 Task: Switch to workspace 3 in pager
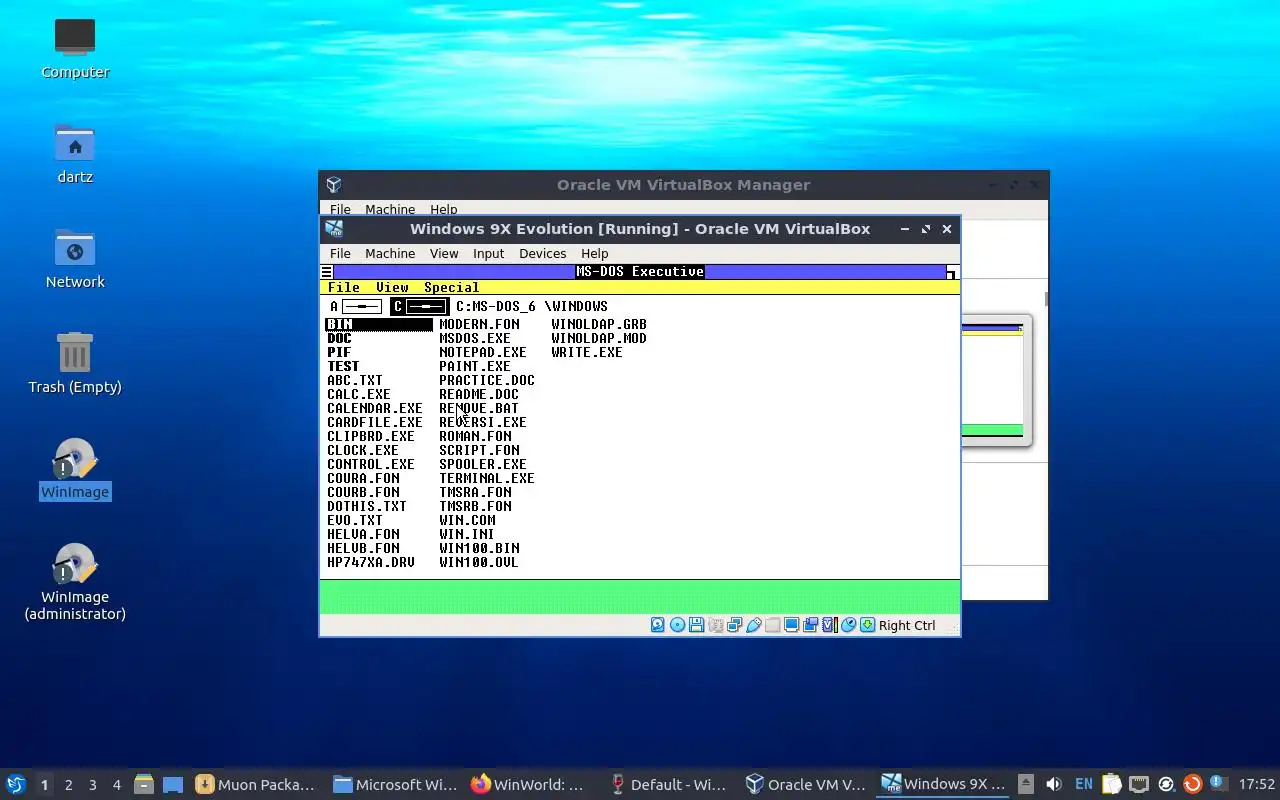point(93,785)
